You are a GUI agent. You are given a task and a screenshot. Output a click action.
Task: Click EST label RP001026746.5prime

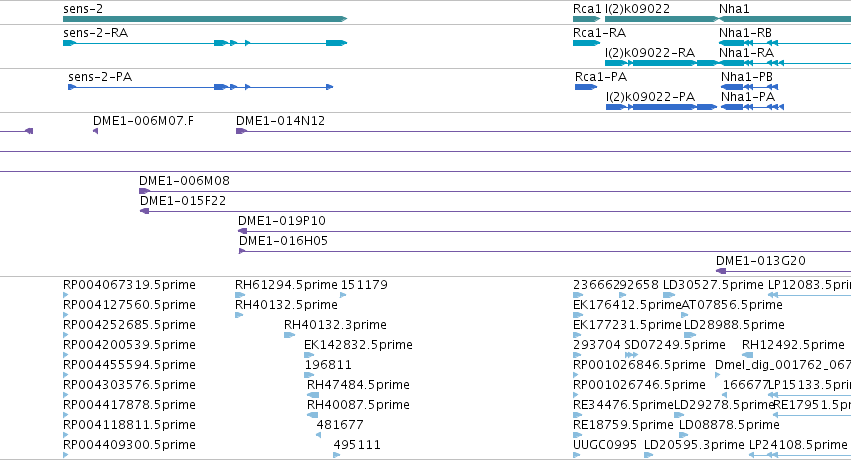point(639,385)
